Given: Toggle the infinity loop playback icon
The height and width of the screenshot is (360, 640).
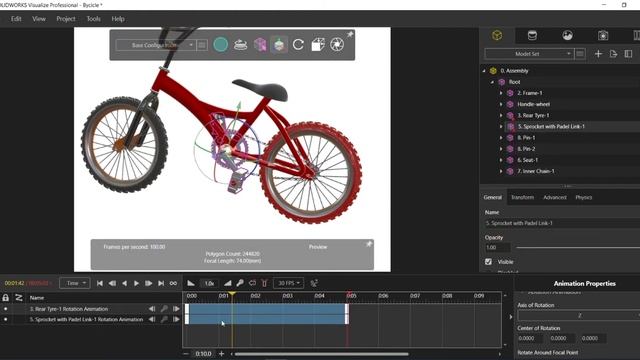Looking at the screenshot, I should tap(173, 283).
